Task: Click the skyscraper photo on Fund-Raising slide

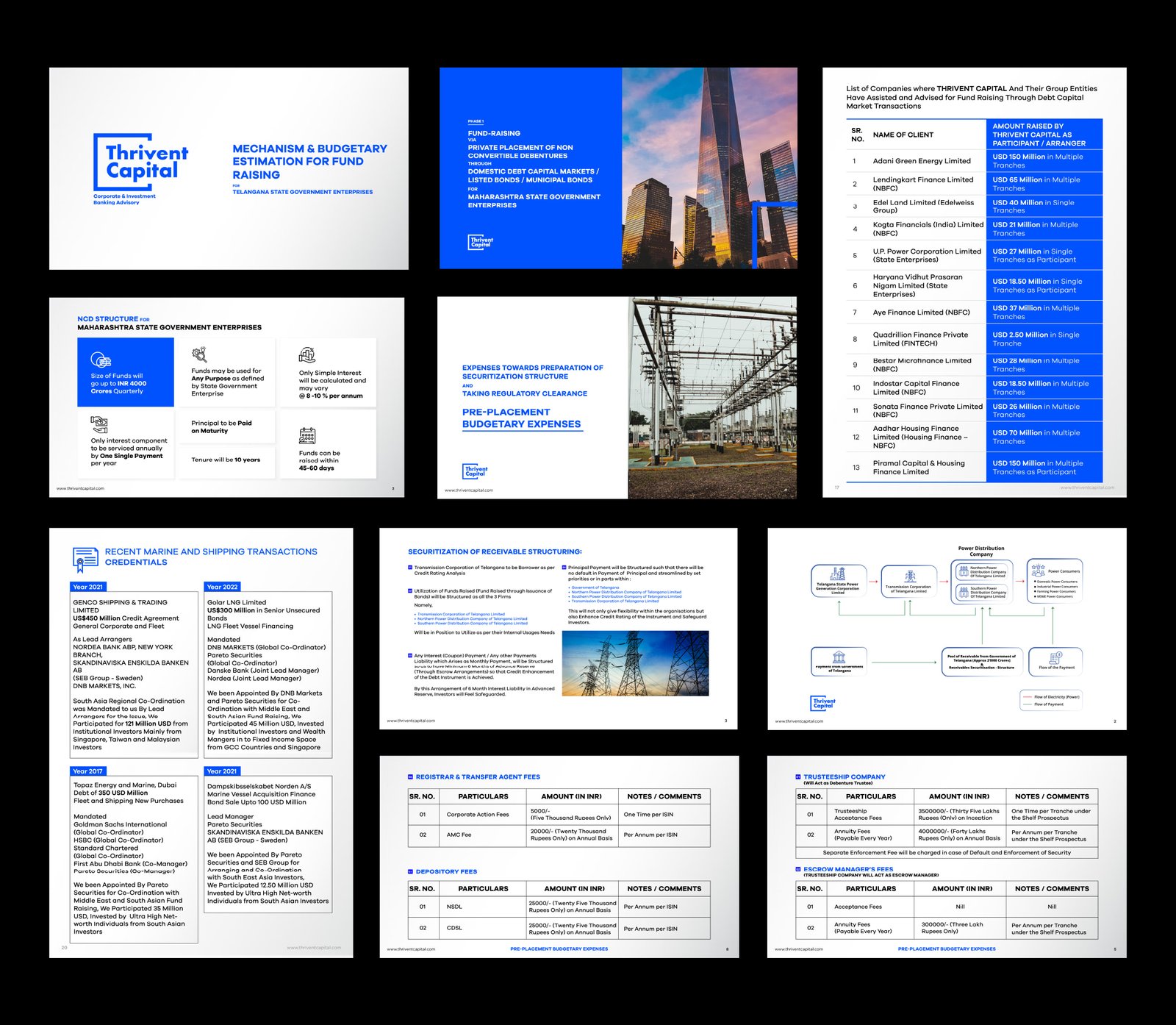Action: click(709, 168)
